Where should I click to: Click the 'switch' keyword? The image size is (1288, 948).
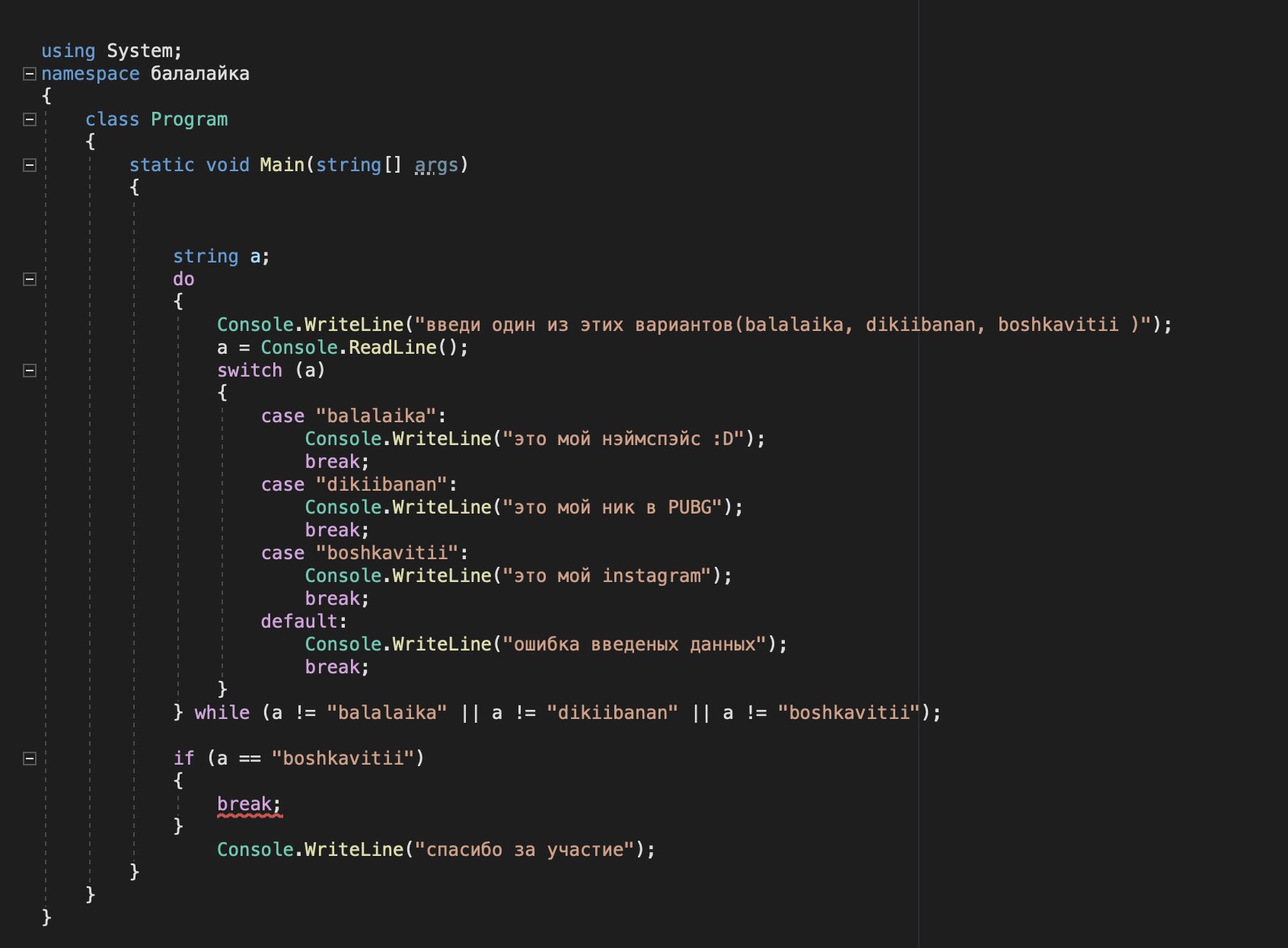250,371
